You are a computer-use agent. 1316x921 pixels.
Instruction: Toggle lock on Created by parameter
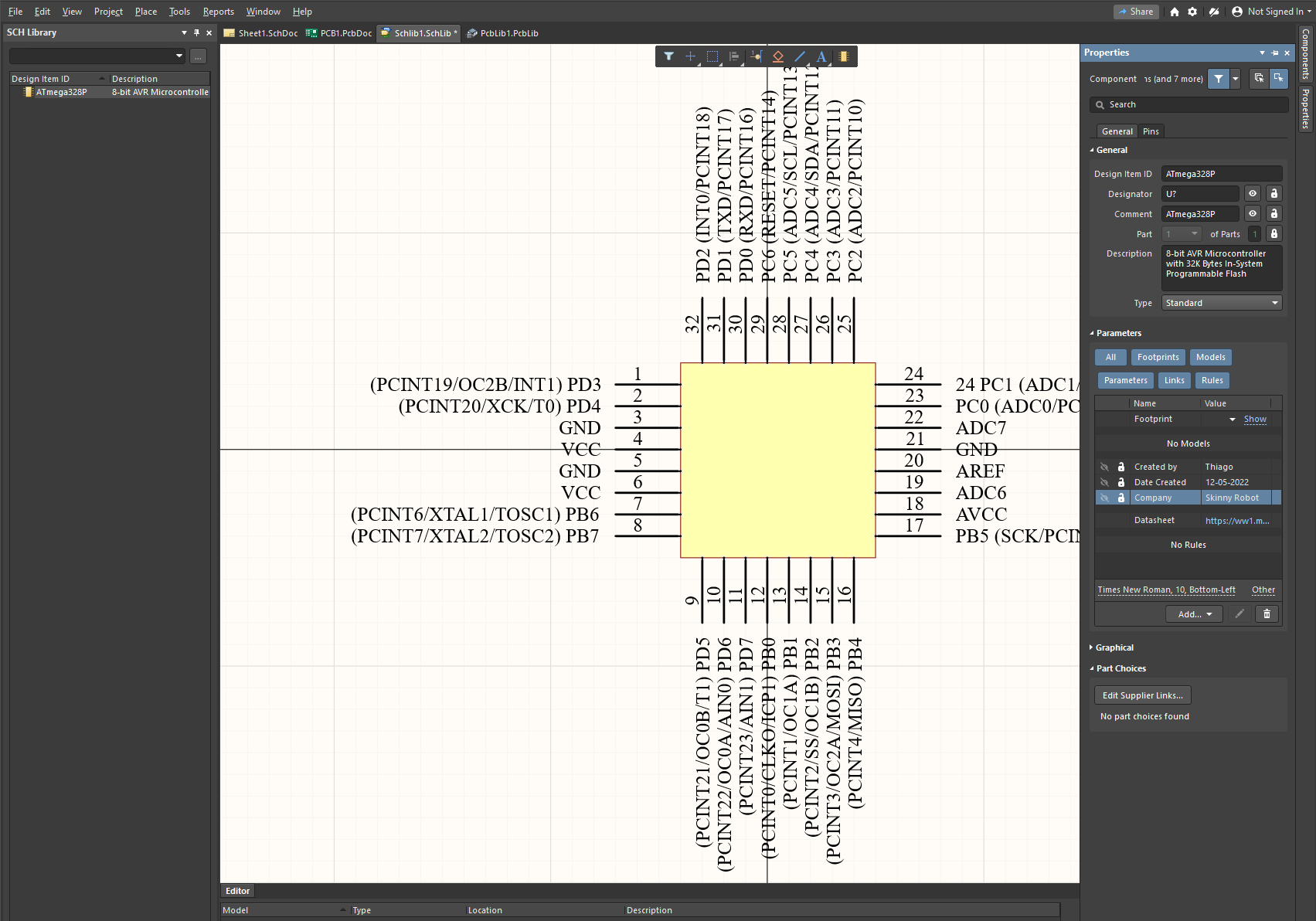coord(1121,467)
